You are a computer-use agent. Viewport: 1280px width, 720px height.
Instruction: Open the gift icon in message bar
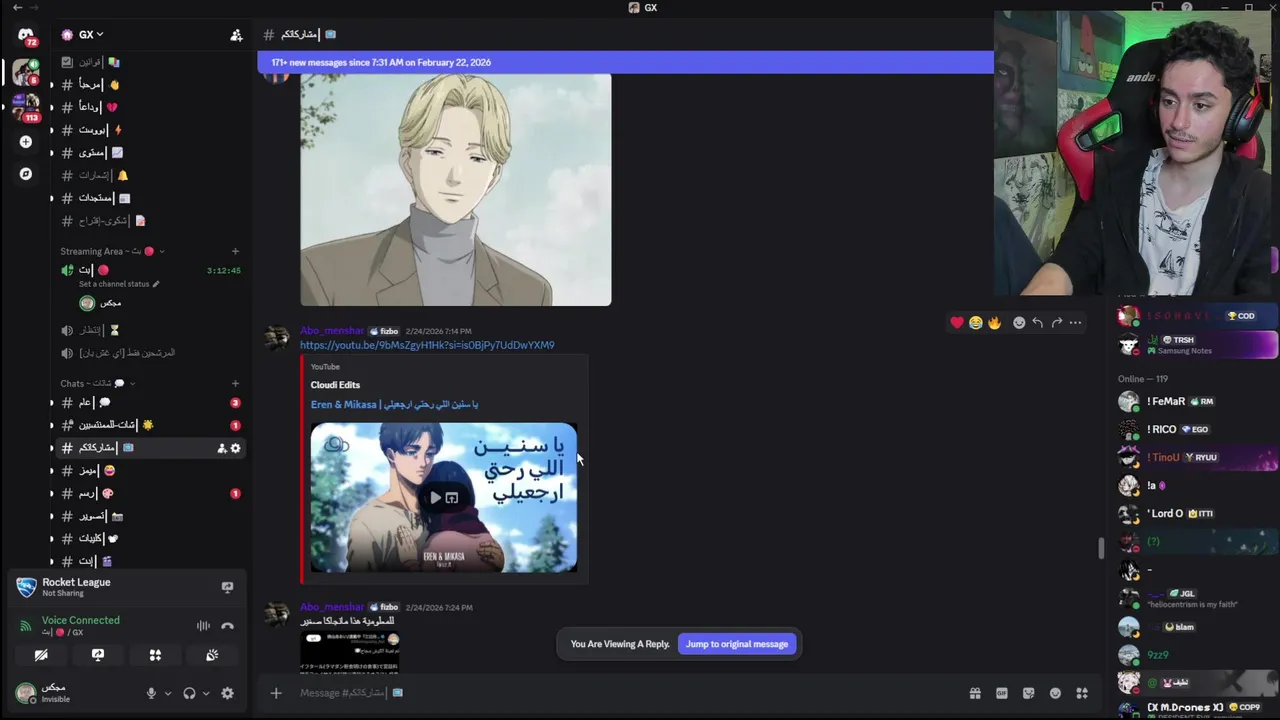[975, 693]
